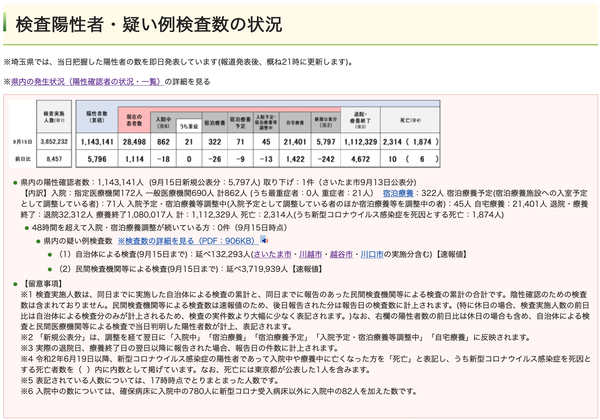600x420 pixels.
Task: Select the table cell showing 1,143,141
Action: [97, 142]
